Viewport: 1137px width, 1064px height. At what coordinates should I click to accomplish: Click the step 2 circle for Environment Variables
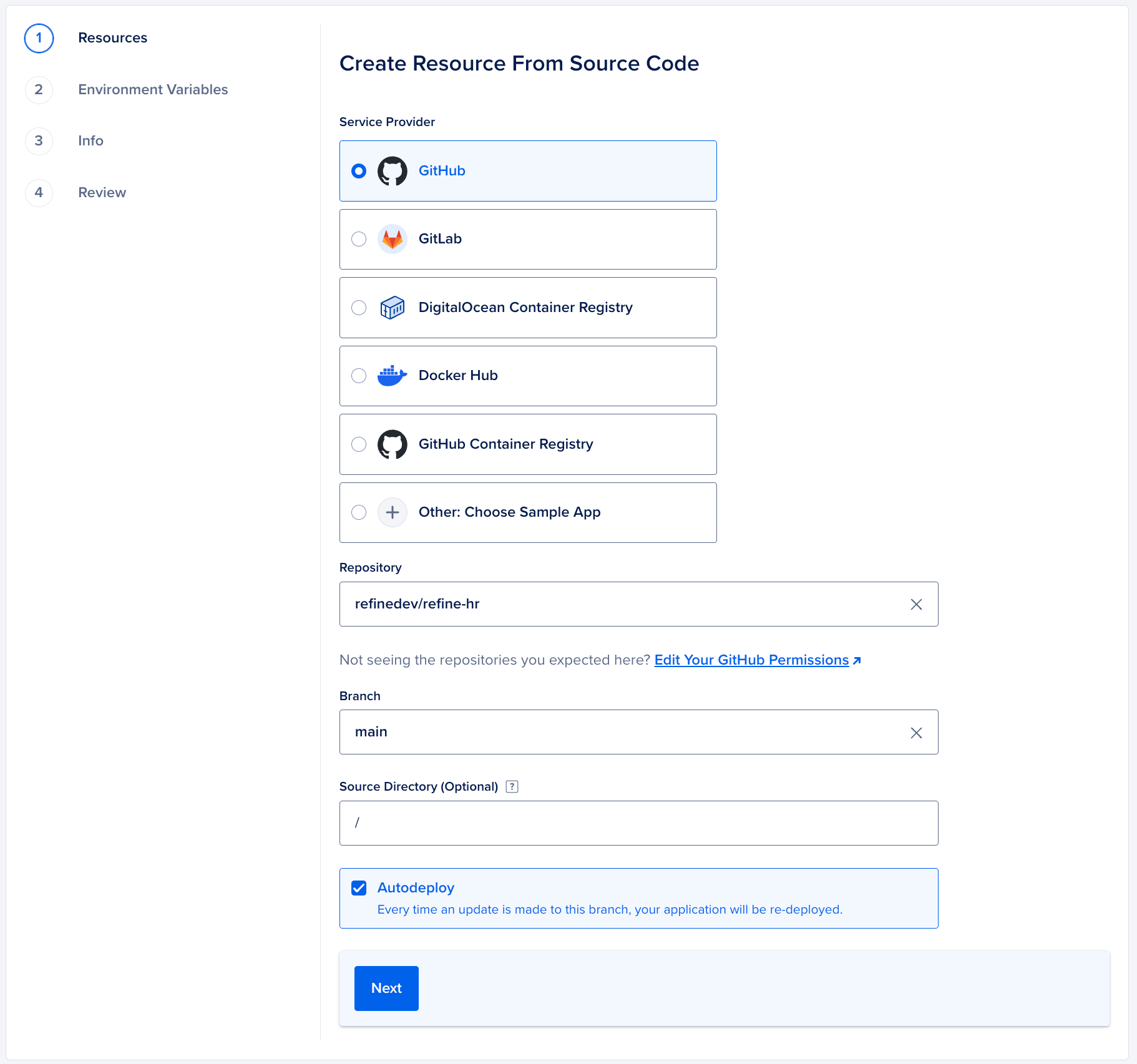(x=39, y=90)
